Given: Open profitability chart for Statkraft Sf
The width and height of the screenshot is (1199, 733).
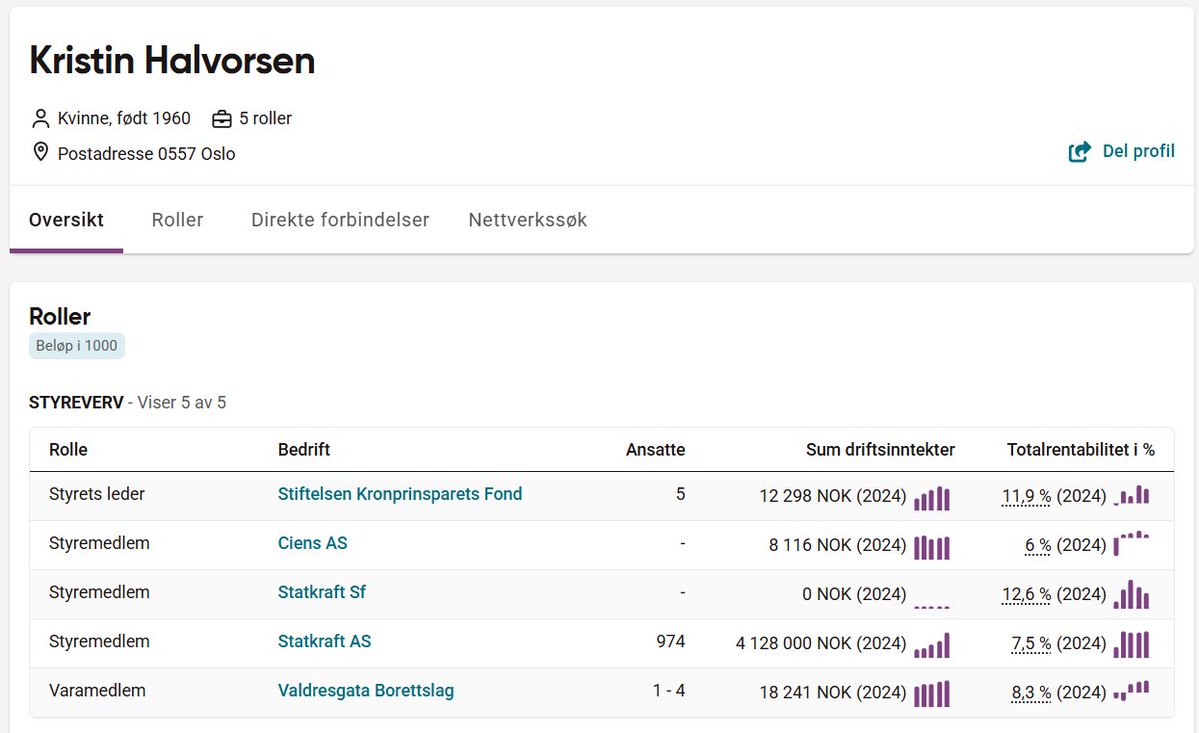Looking at the screenshot, I should [1132, 595].
